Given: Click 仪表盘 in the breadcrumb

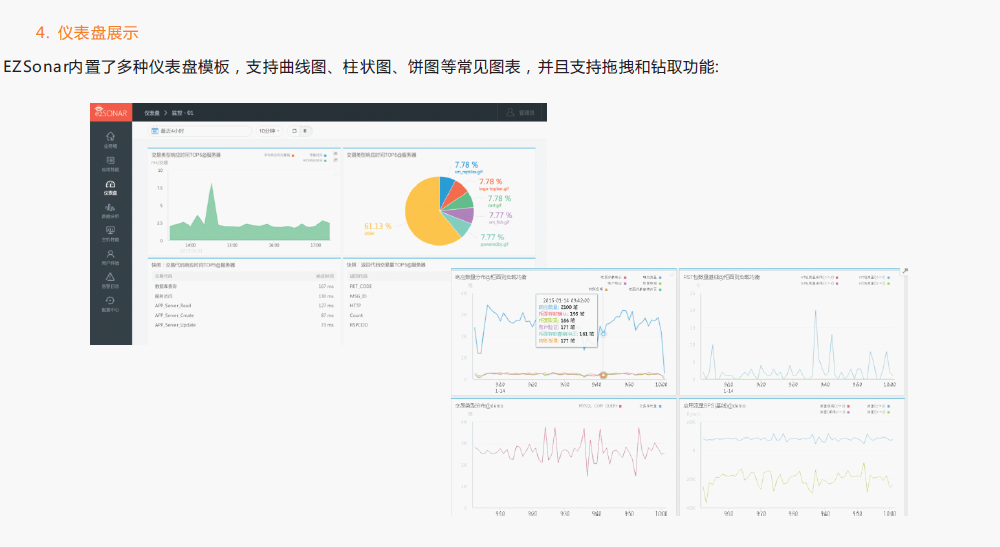Looking at the screenshot, I should [x=152, y=112].
